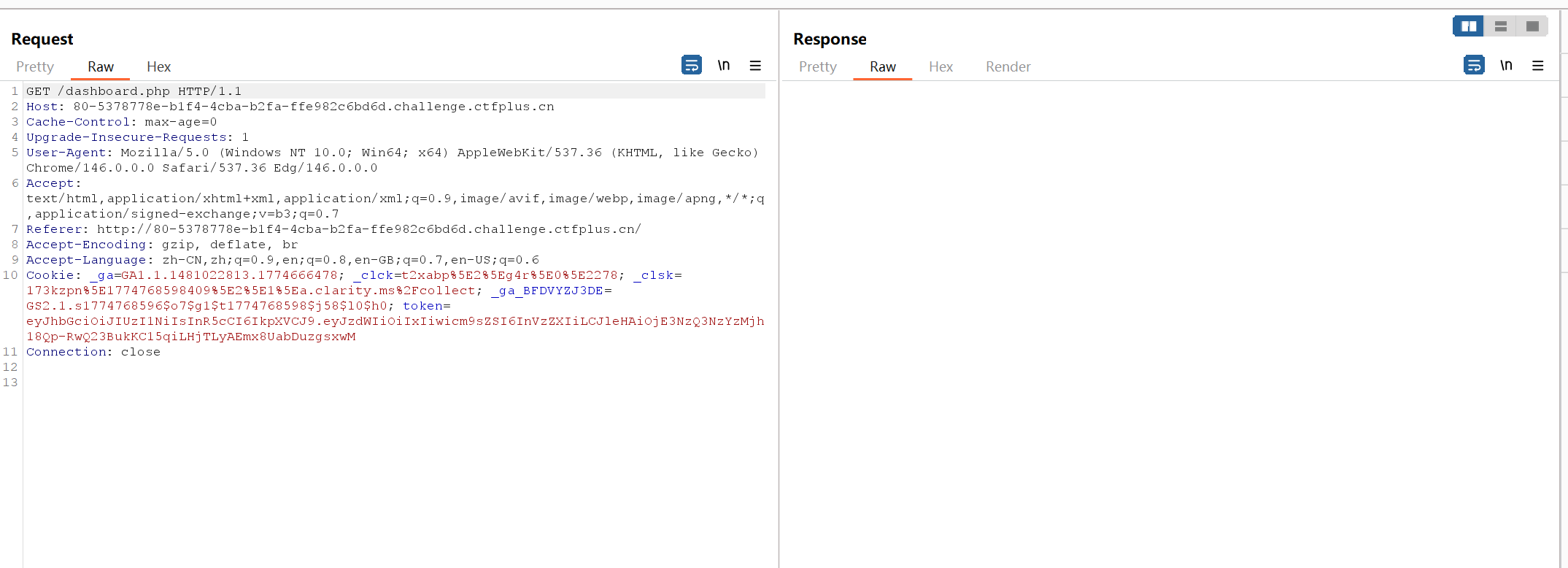Switch to the top-bottom split layout icon

pos(1500,26)
